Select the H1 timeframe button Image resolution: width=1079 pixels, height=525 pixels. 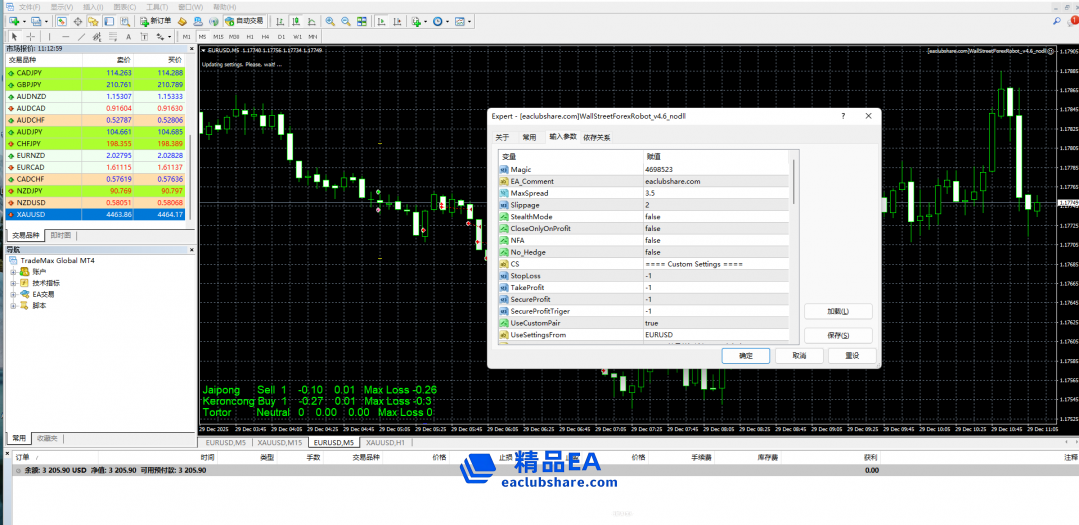tap(250, 36)
